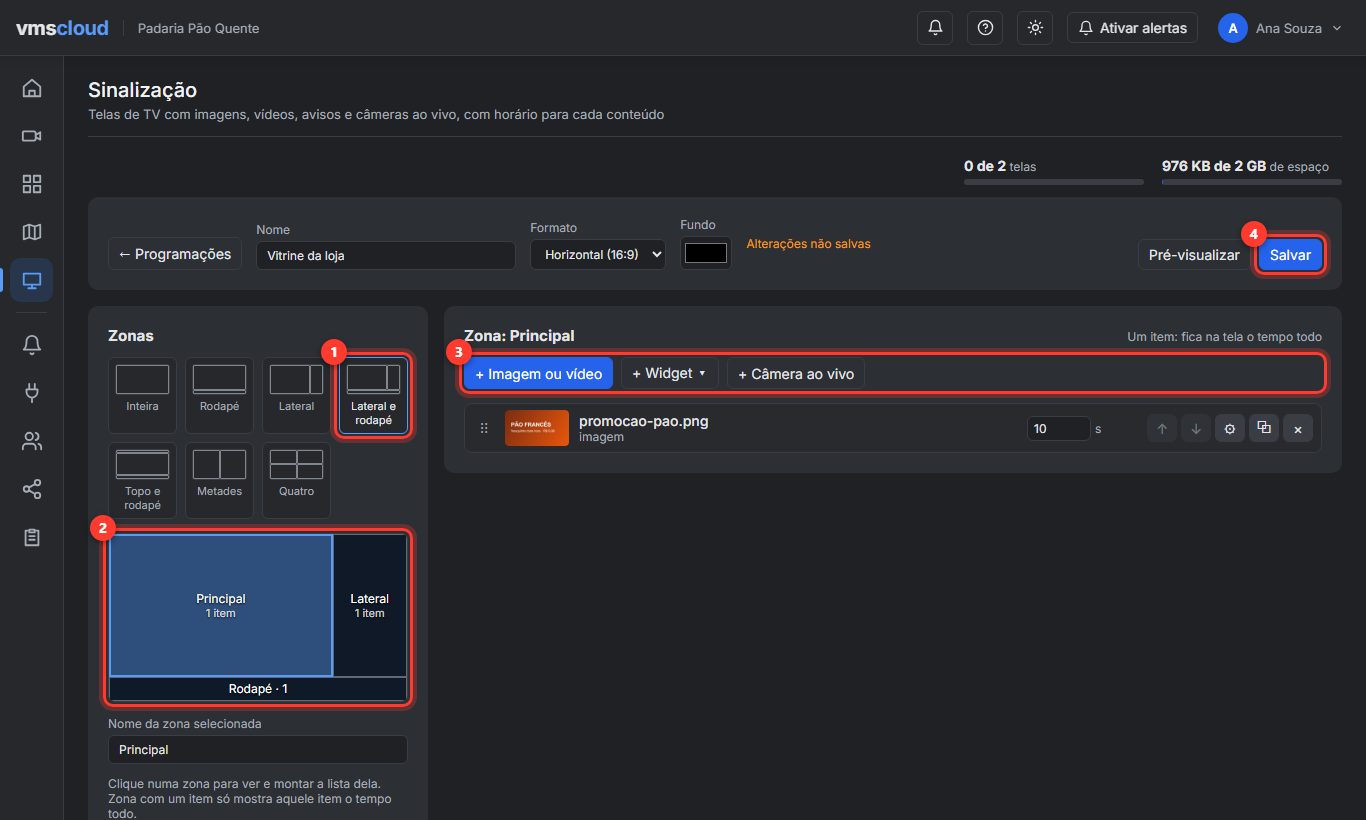Open settings gear for promocao-pao.png

tap(1230, 429)
